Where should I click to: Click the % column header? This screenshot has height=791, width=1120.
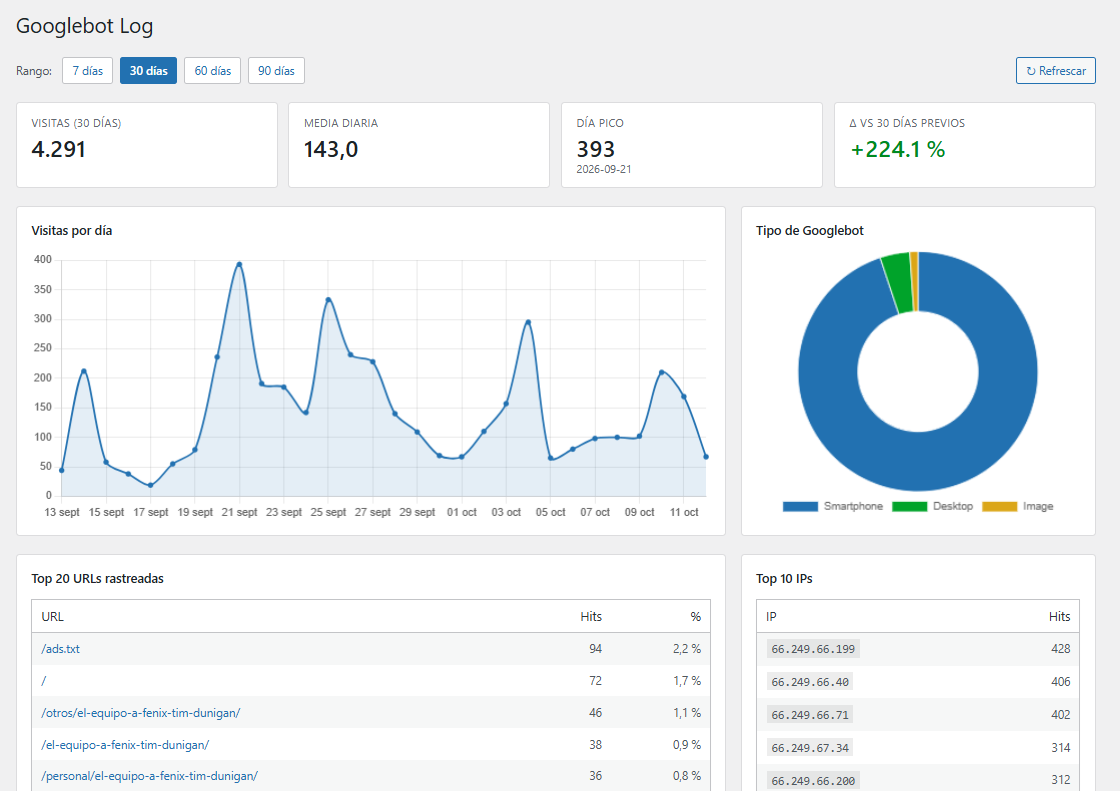coord(695,617)
